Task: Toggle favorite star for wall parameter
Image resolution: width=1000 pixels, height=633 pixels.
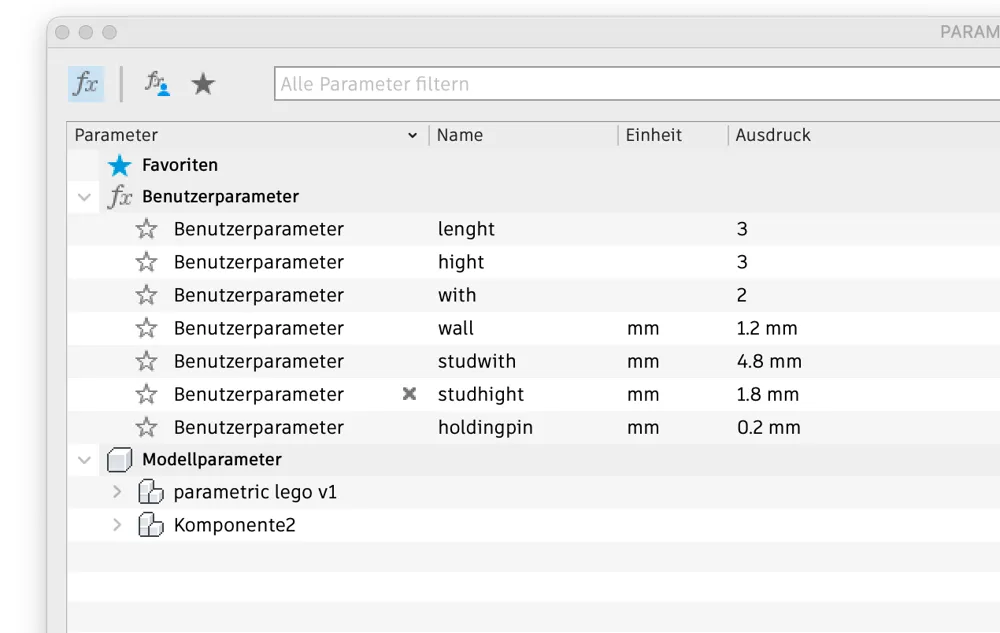Action: pos(147,328)
